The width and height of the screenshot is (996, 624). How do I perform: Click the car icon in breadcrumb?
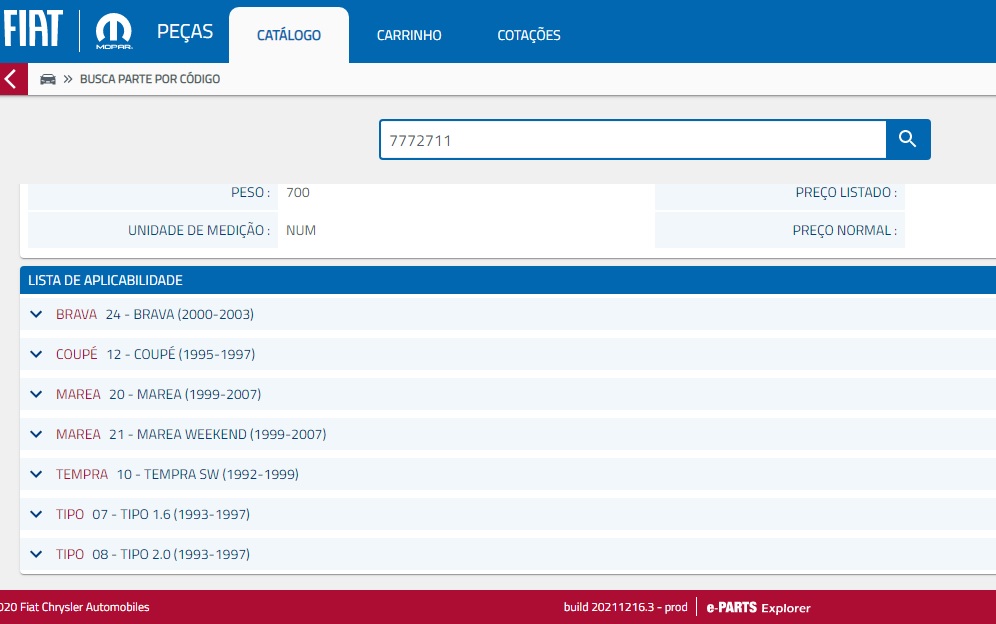[47, 79]
